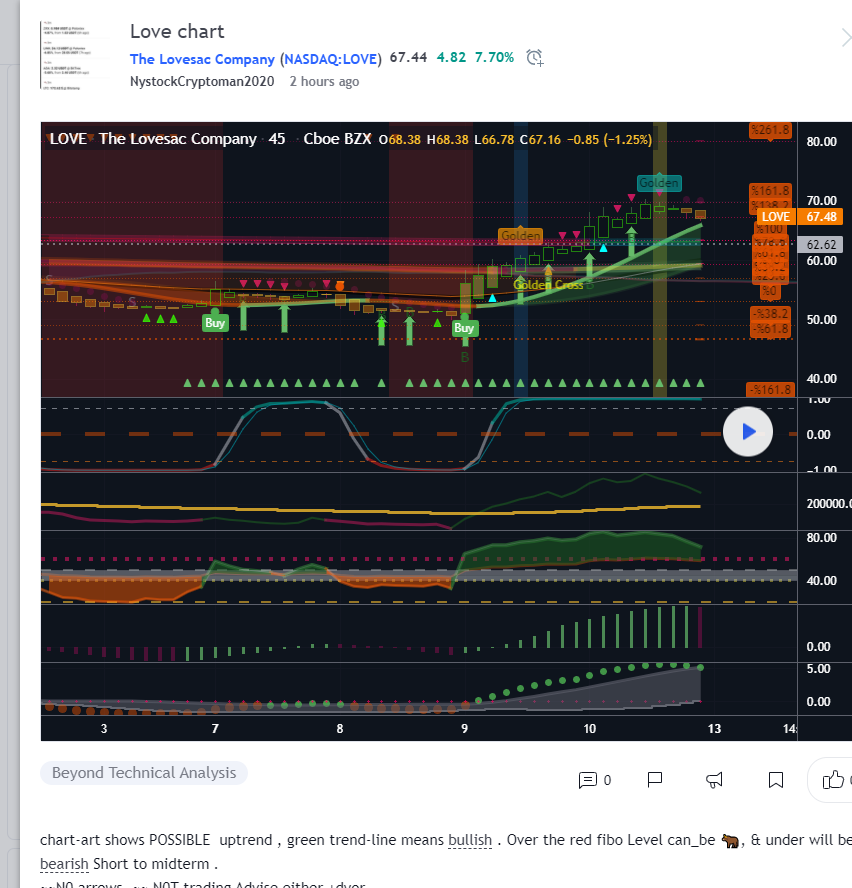Click the -%38.2 fibonacci label
Viewport: 852px width, 888px height.
coord(770,314)
